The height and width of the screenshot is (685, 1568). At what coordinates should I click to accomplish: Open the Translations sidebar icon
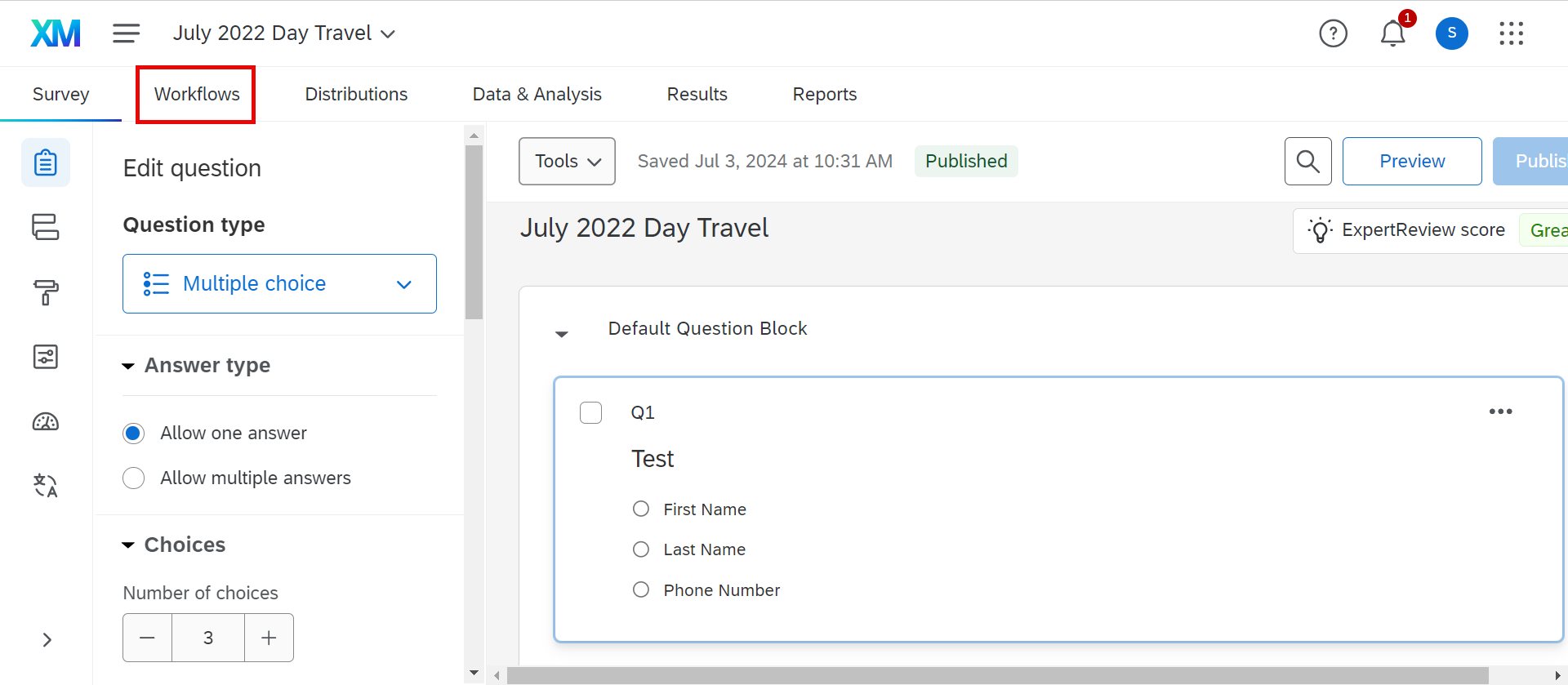click(x=46, y=486)
